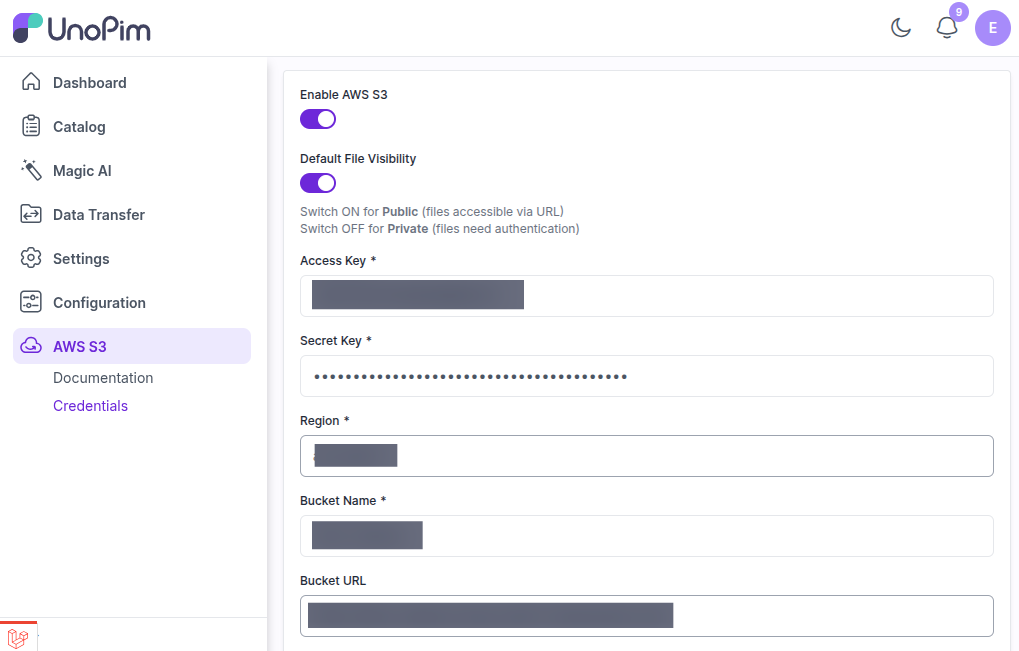
Task: Click the Catalog clipboard icon
Action: (x=31, y=126)
